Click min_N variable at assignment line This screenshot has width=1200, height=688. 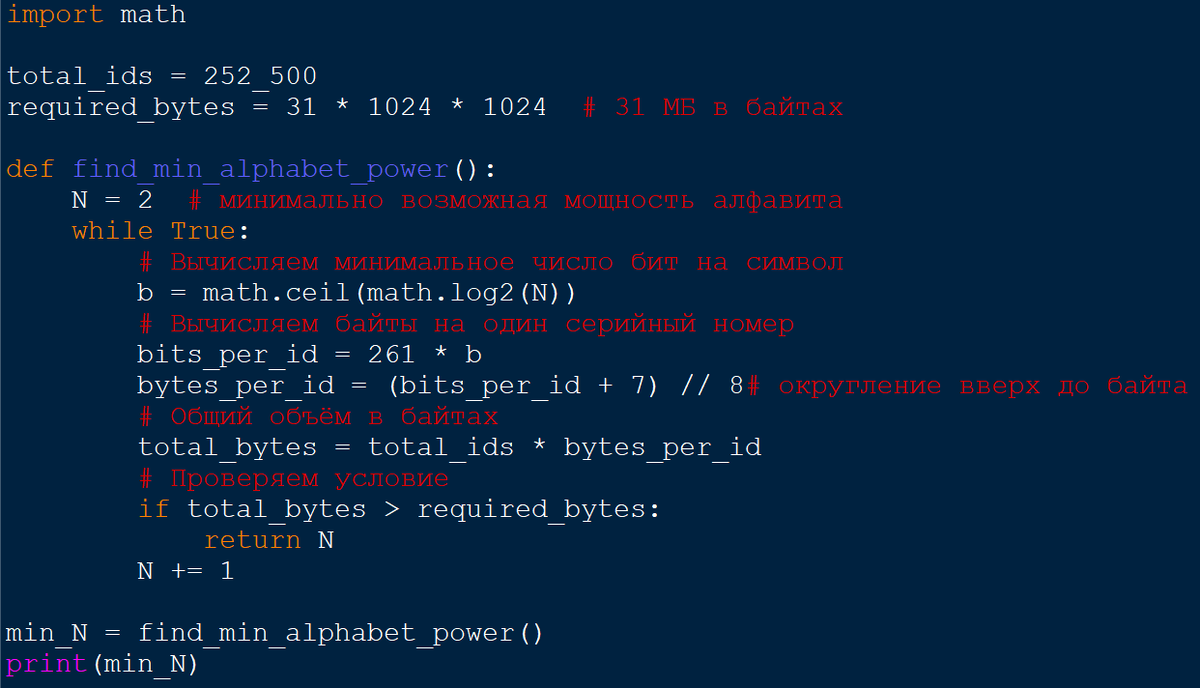tap(47, 634)
